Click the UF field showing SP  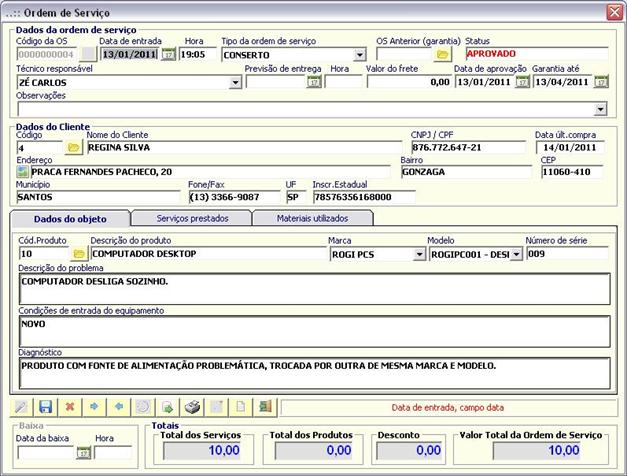(296, 197)
